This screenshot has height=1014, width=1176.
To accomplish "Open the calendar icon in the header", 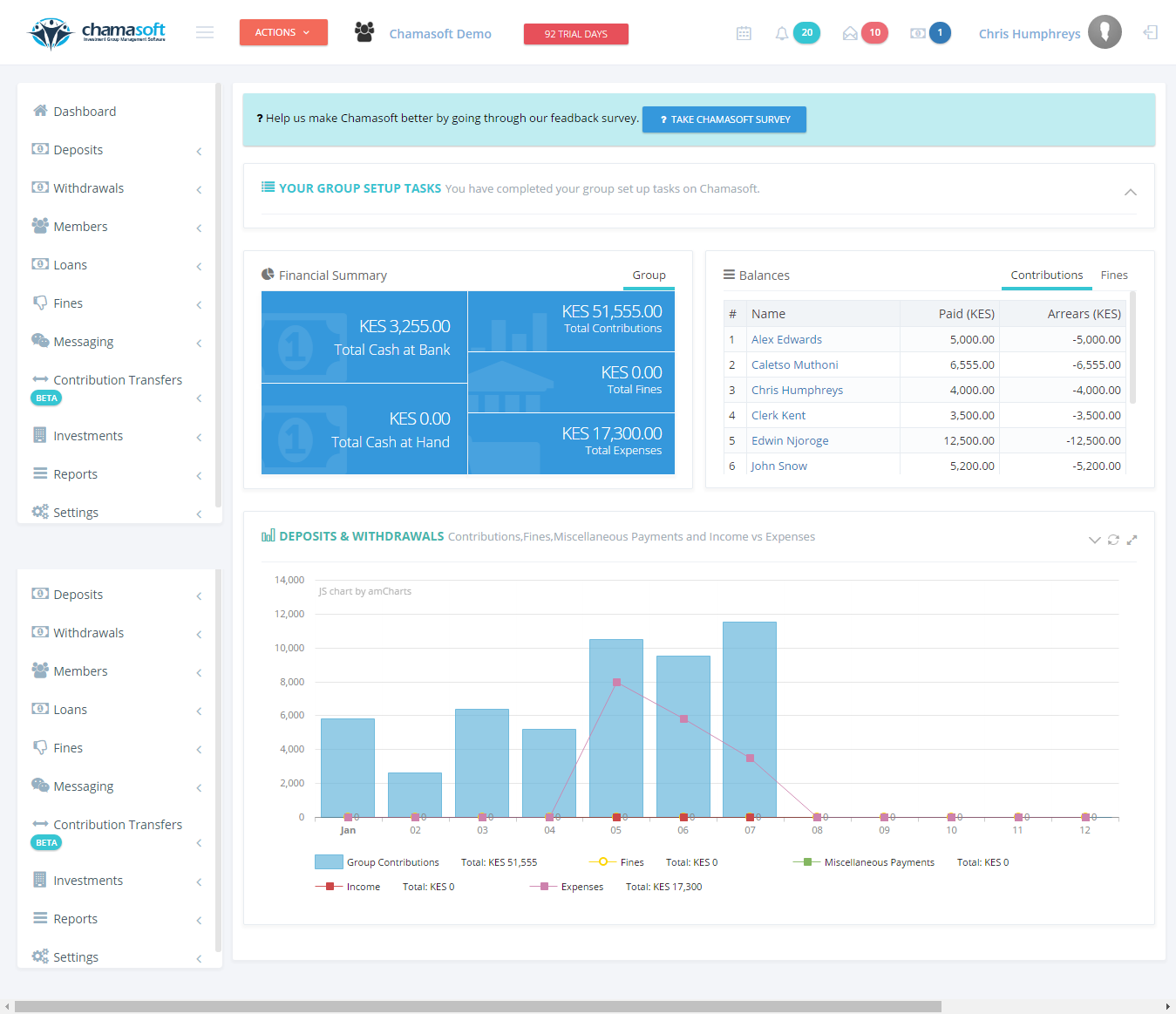I will click(x=744, y=33).
